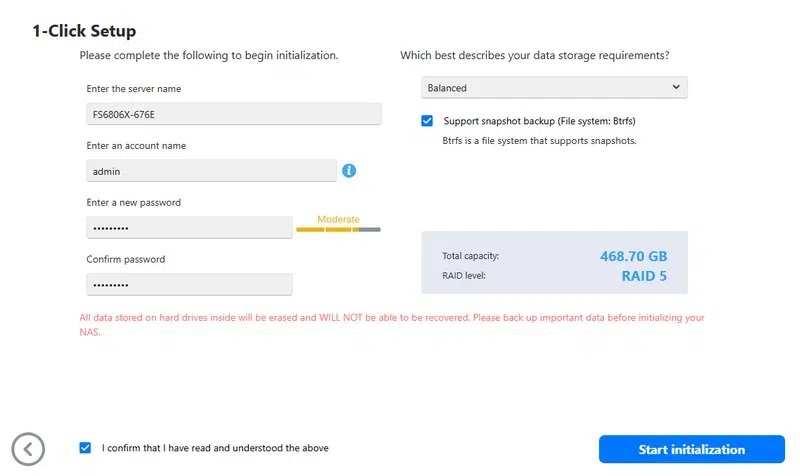Focus the account name field containing admin

(212, 171)
